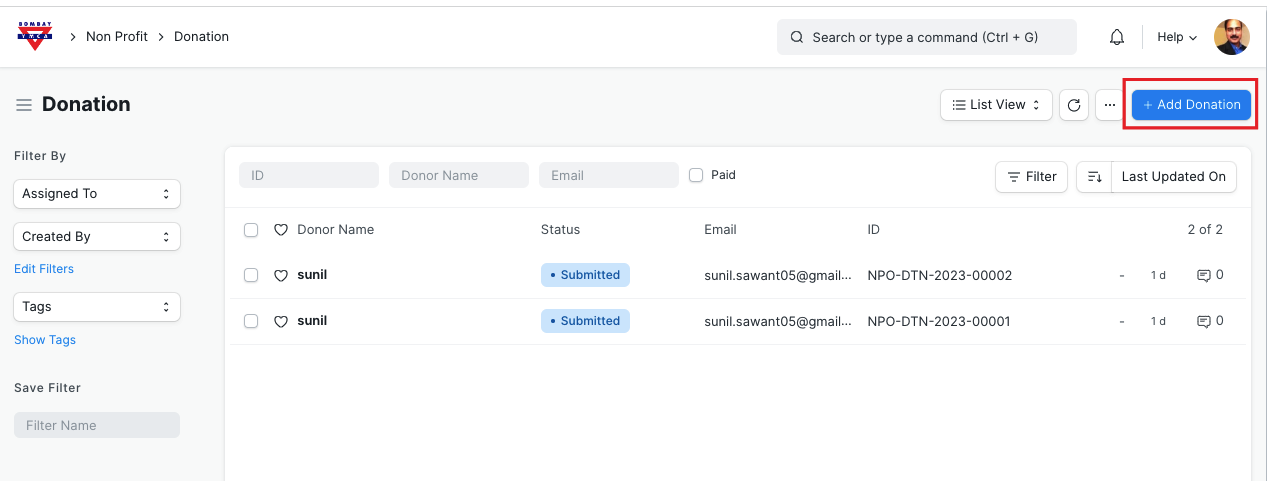Click the refresh list icon
Image resolution: width=1267 pixels, height=481 pixels.
(x=1074, y=105)
